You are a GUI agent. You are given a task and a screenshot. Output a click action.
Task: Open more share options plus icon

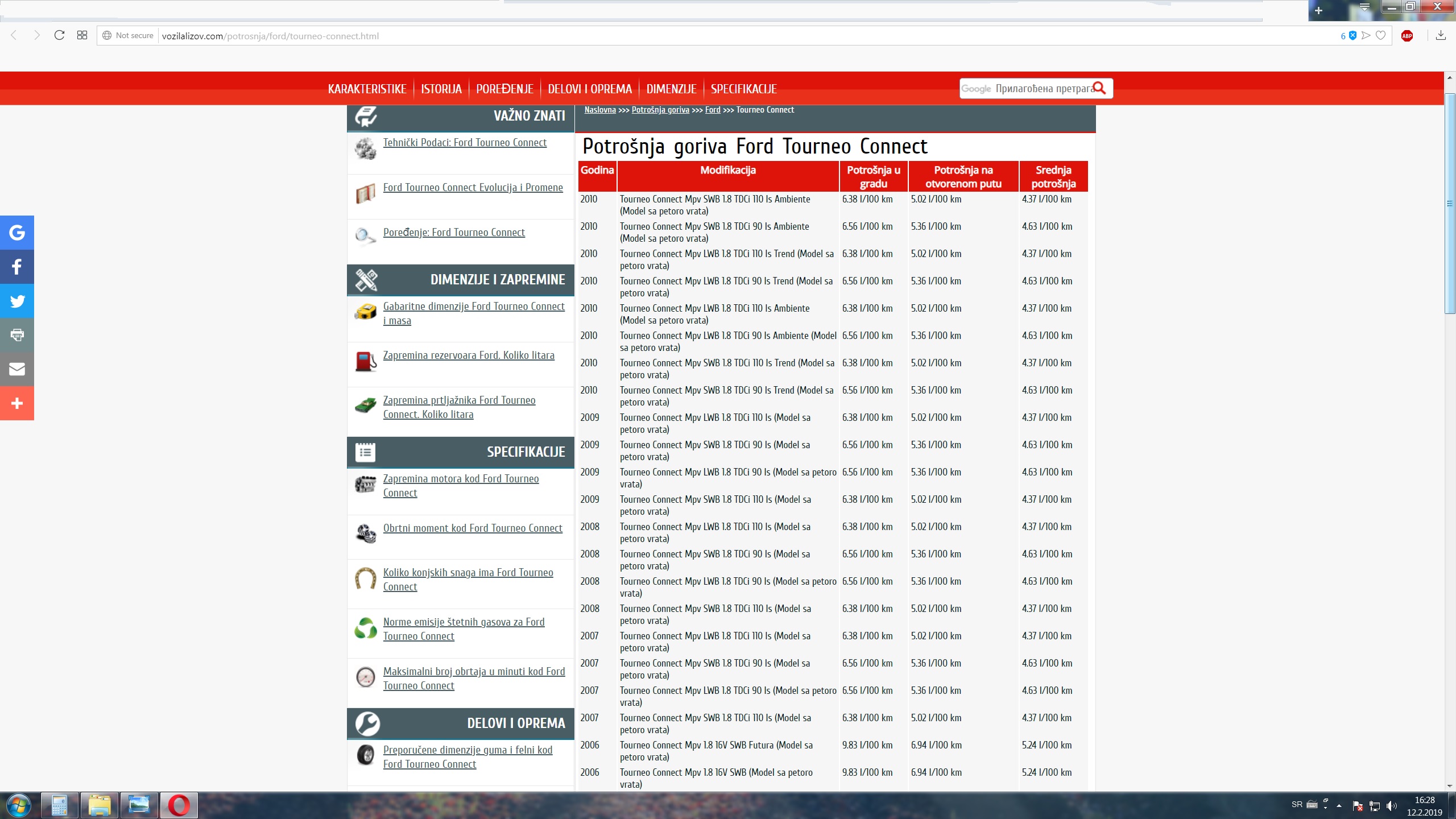pyautogui.click(x=17, y=403)
